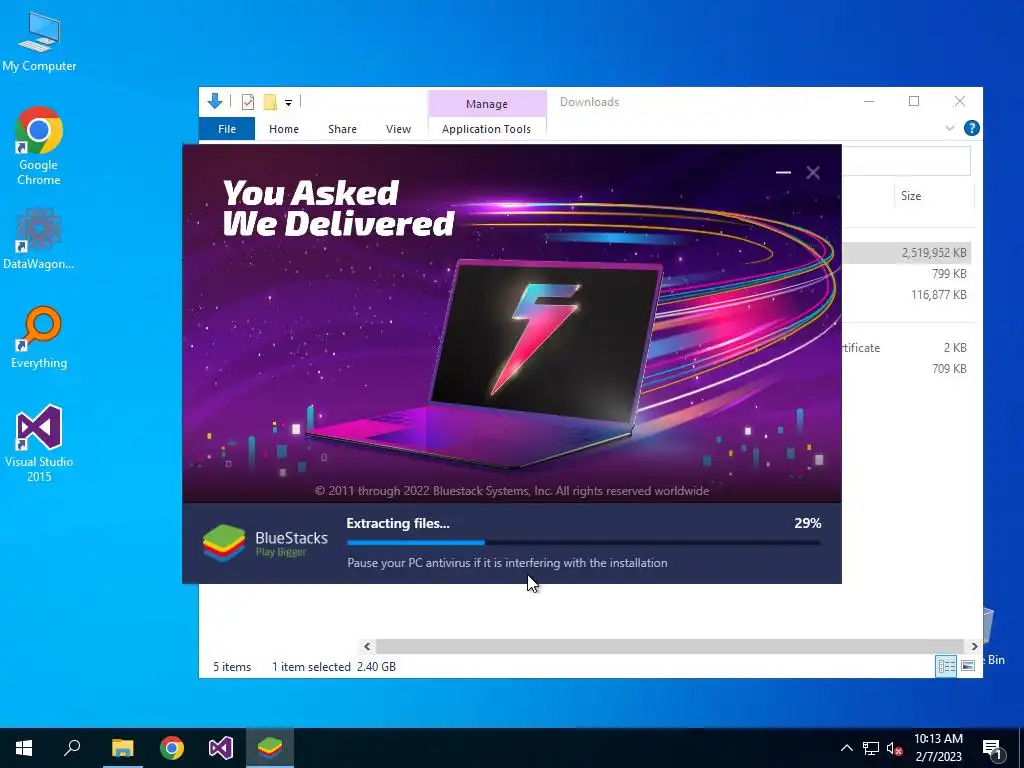
Task: Select the Manage contextual tab
Action: pyautogui.click(x=487, y=104)
